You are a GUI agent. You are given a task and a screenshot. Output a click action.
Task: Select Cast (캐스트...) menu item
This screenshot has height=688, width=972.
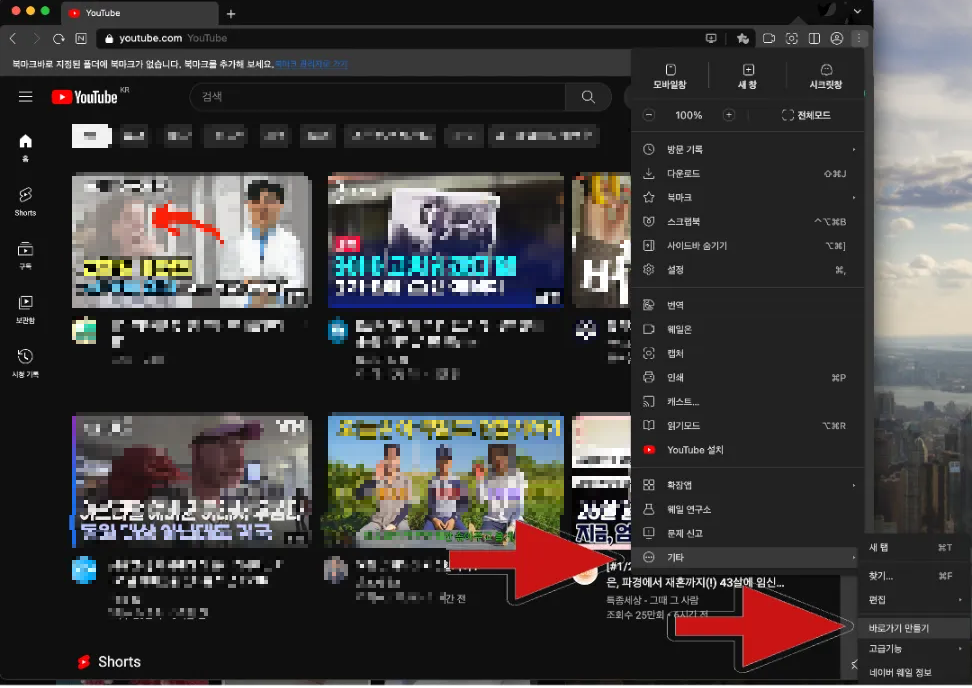[x=748, y=402]
